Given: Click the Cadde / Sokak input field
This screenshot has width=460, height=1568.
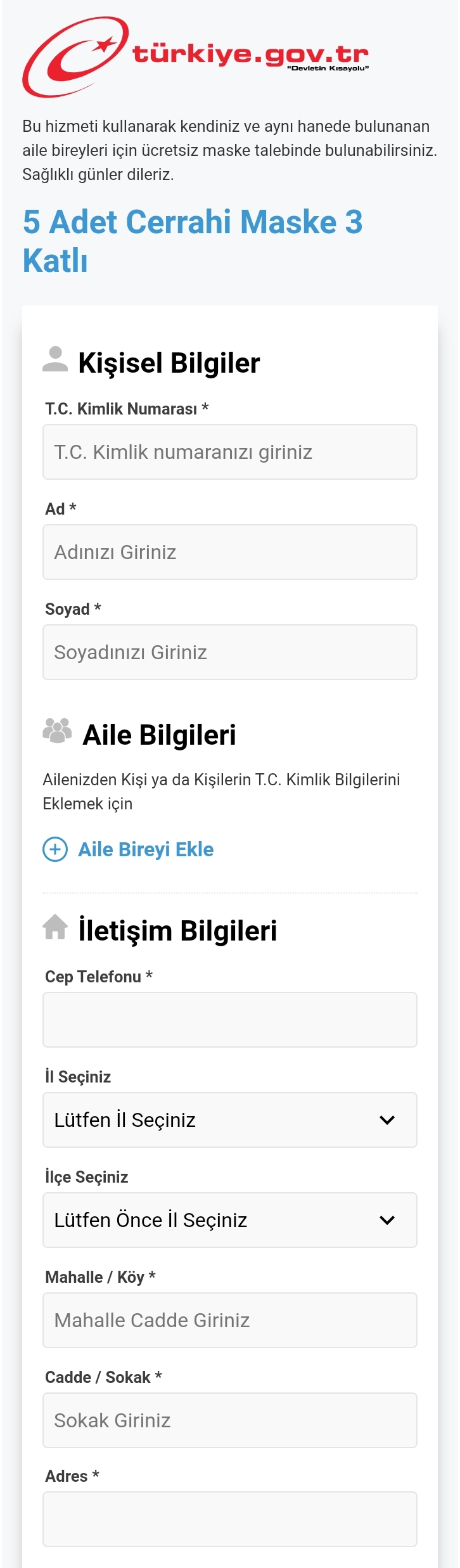Looking at the screenshot, I should coord(229,1420).
